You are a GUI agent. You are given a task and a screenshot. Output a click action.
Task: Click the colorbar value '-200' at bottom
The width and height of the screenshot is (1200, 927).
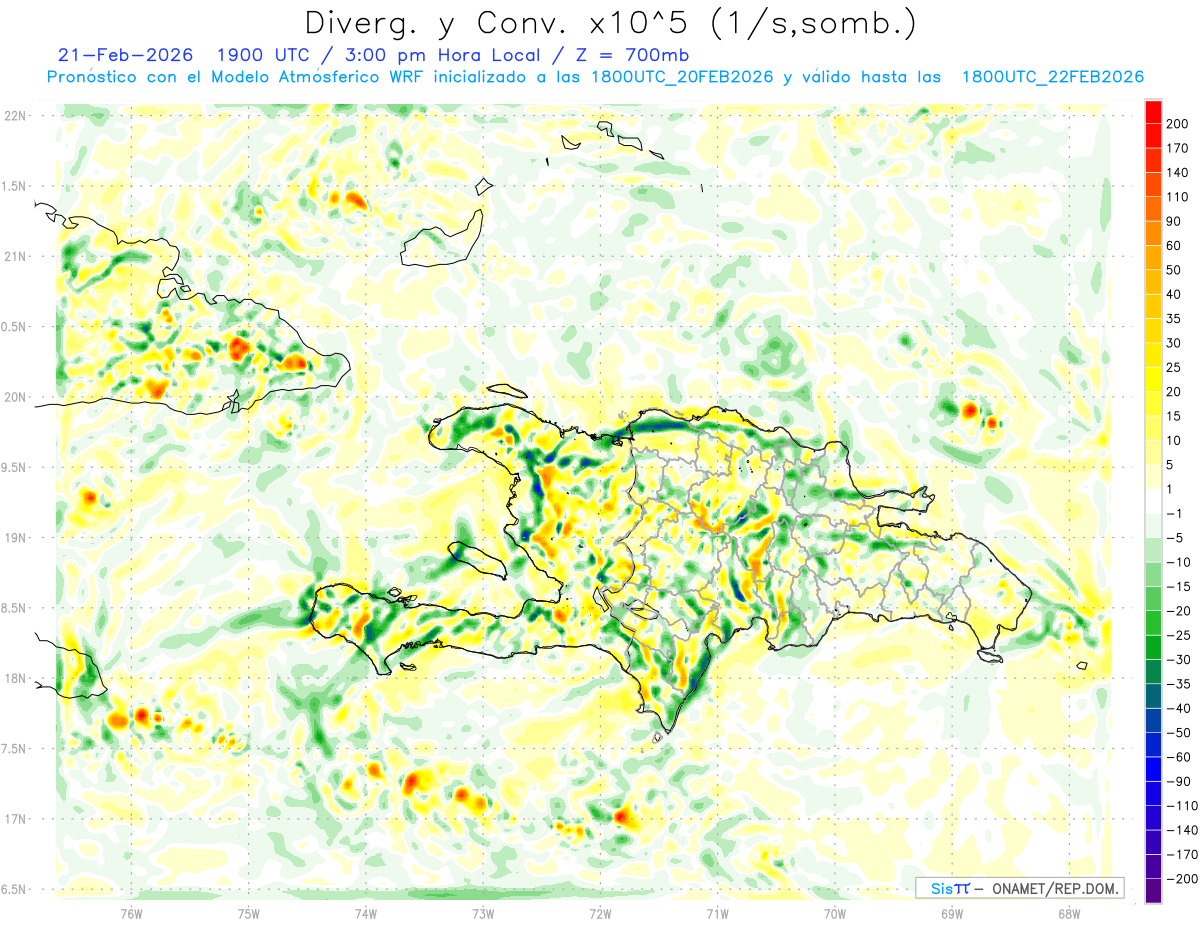pos(1181,879)
